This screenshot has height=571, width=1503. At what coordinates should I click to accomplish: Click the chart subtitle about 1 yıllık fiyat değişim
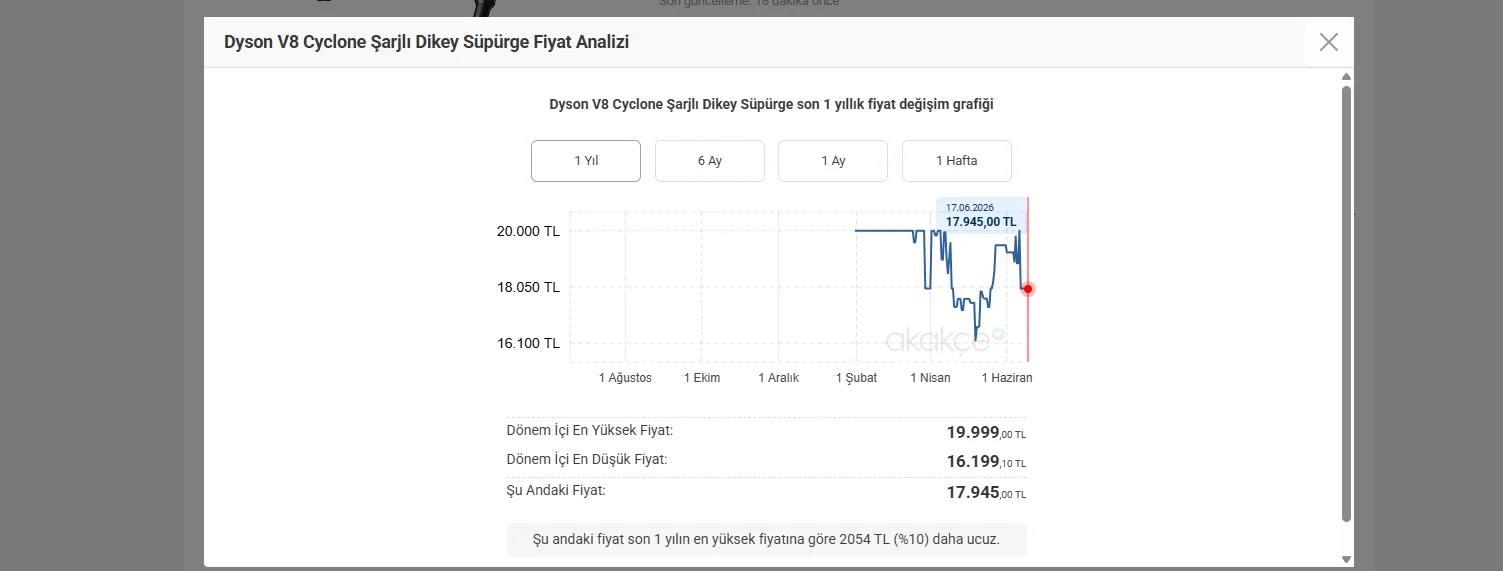[x=771, y=104]
